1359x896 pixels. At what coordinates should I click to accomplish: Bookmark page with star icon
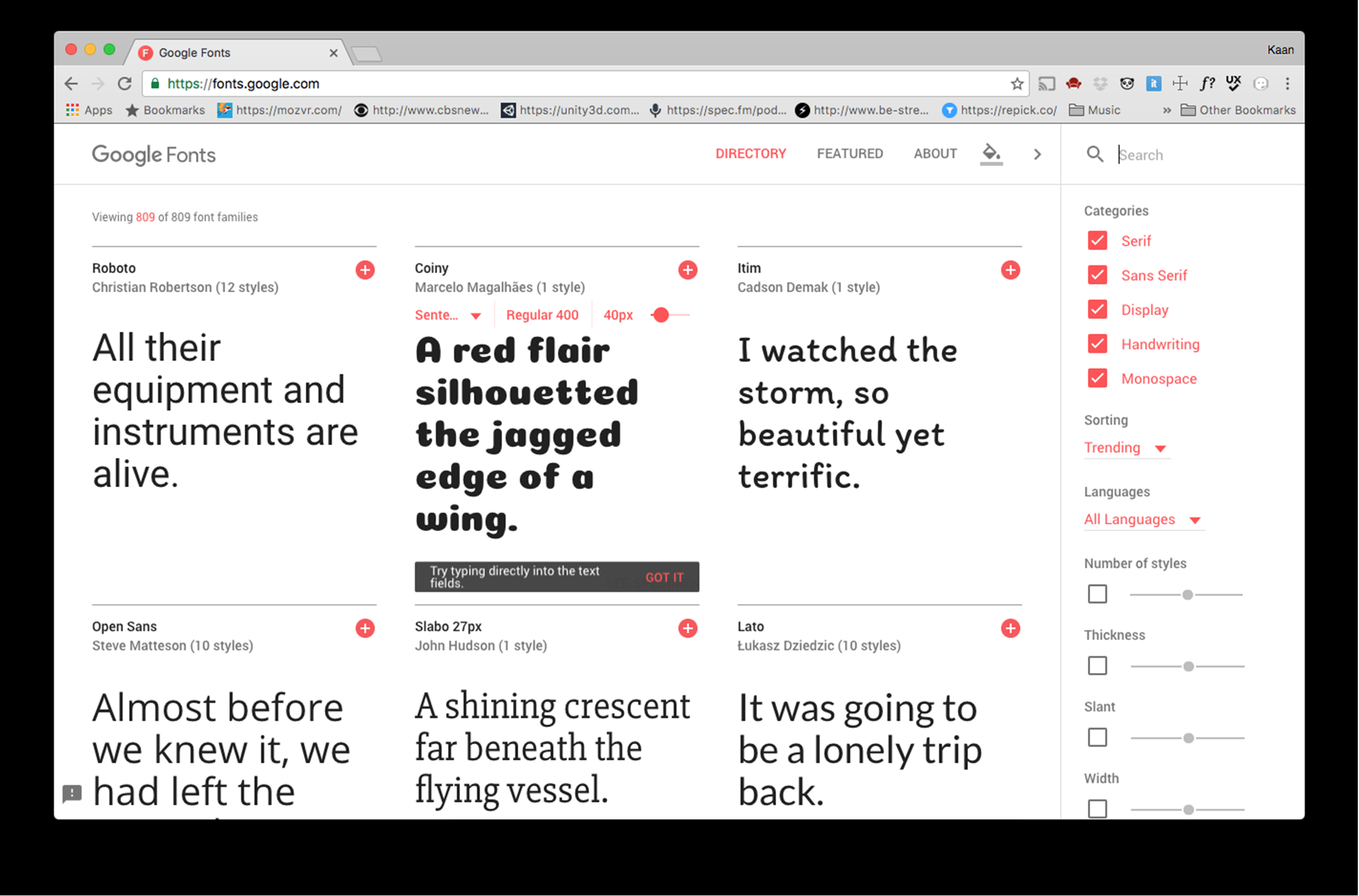(x=1017, y=84)
